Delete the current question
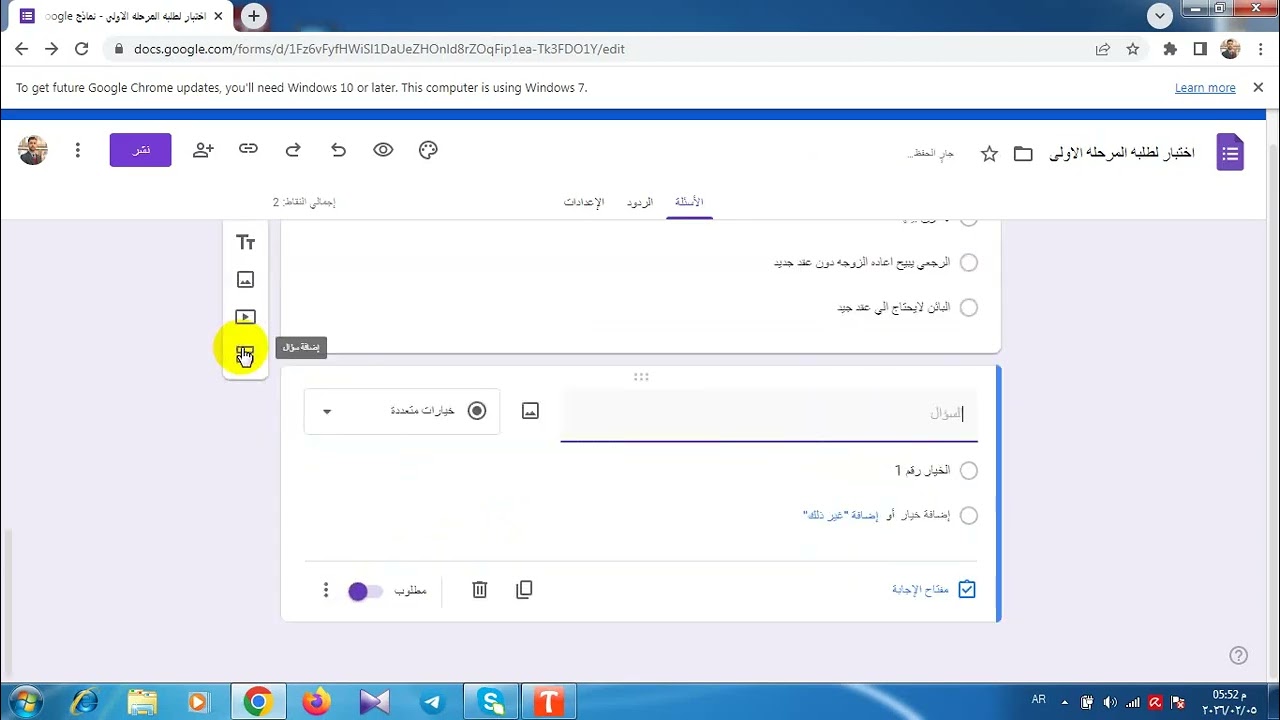This screenshot has height=720, width=1280. pyautogui.click(x=479, y=590)
